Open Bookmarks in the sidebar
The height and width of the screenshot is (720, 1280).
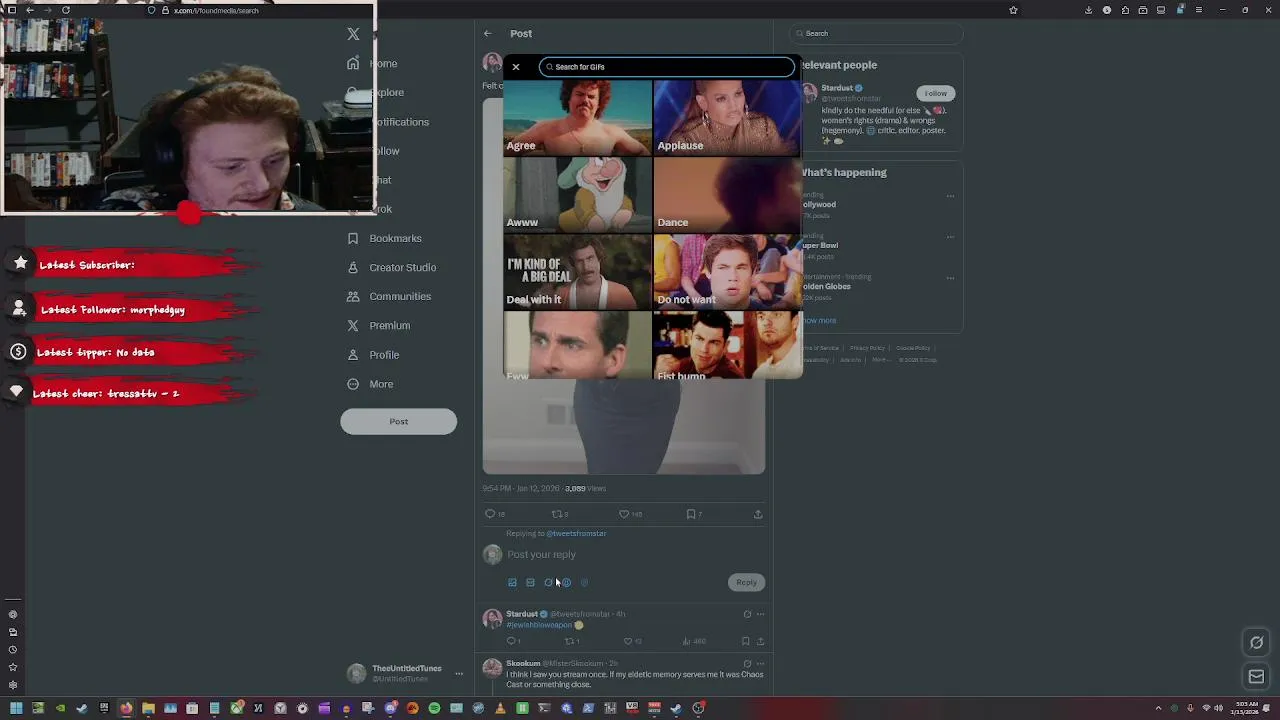click(x=384, y=238)
